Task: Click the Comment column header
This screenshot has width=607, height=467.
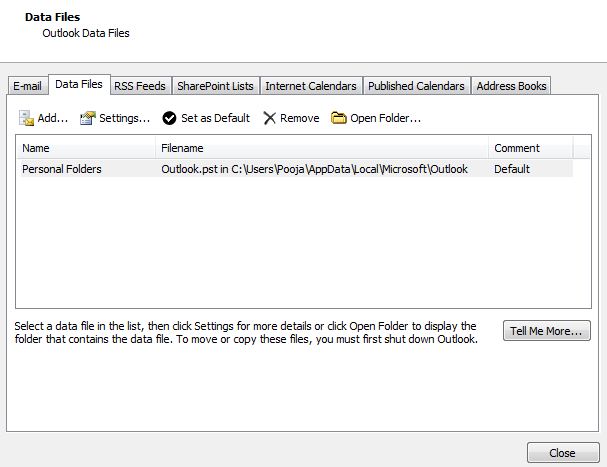Action: [531, 148]
